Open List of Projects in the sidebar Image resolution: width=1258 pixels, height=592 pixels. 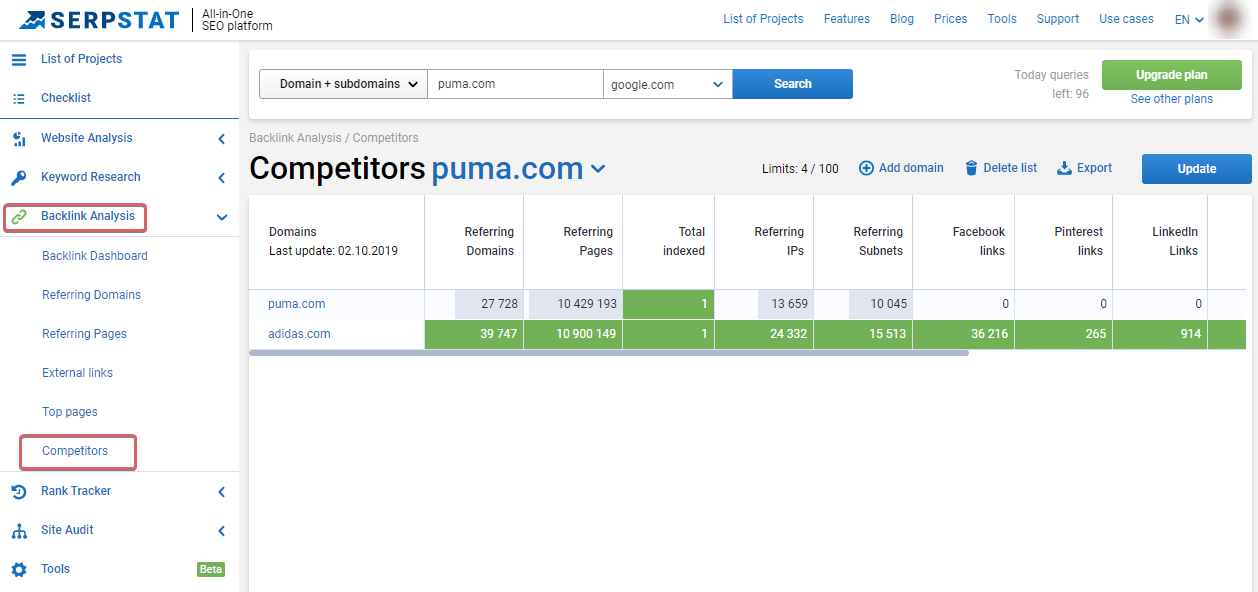81,59
